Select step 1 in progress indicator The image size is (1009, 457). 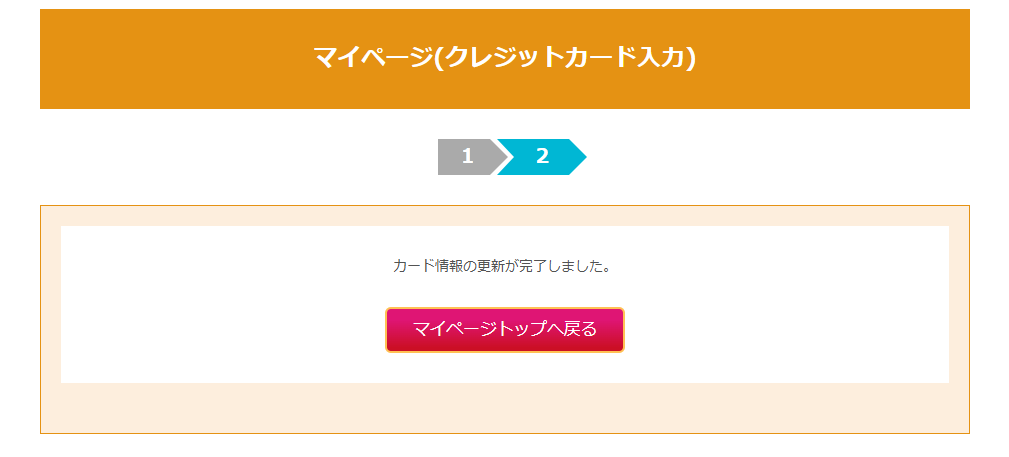click(x=468, y=157)
